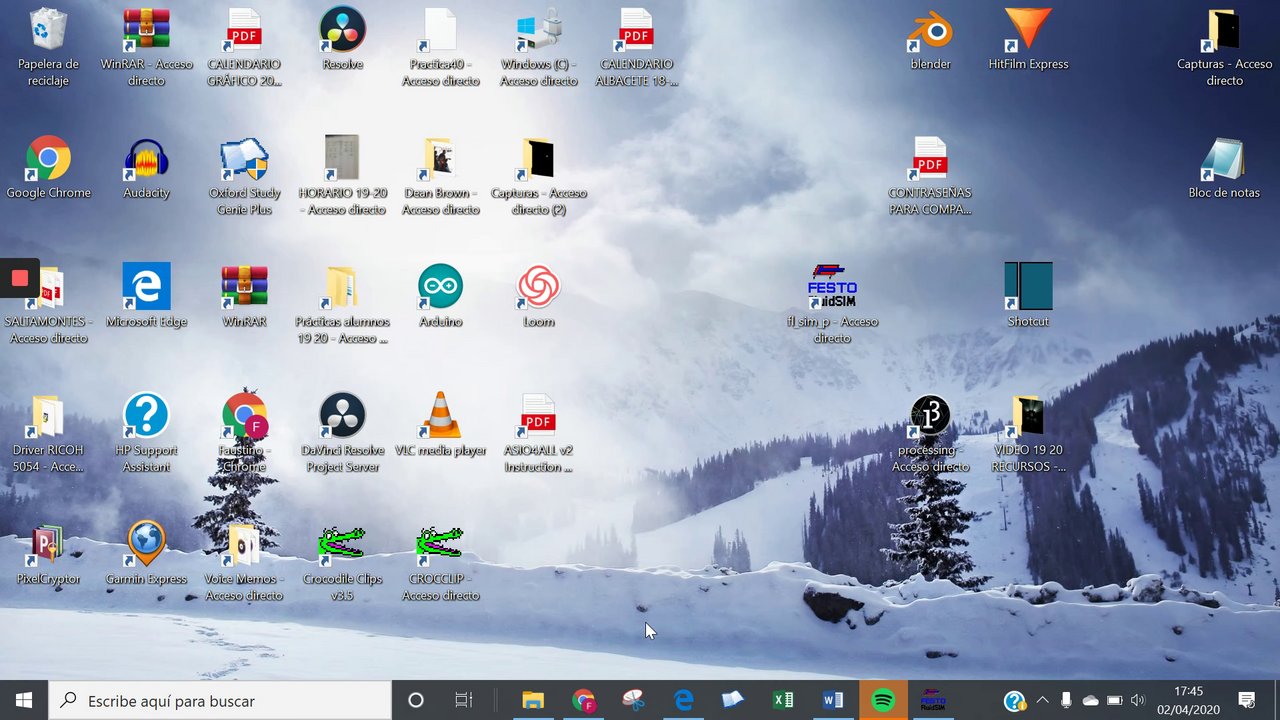Show hidden system tray icons
The image size is (1280, 720).
1042,701
